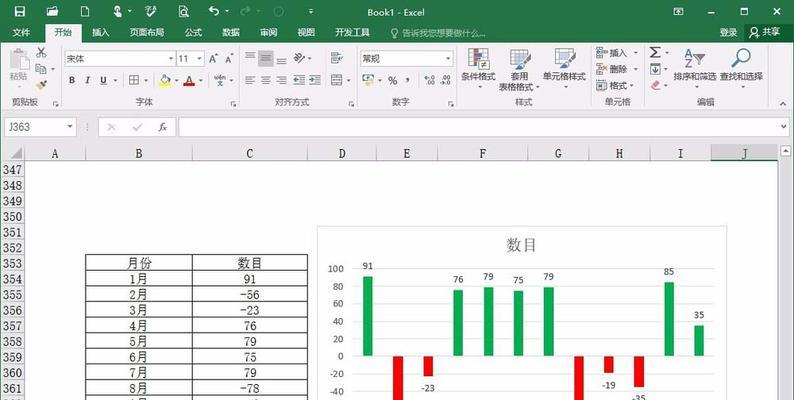Open a file via the folder icon

click(52, 11)
